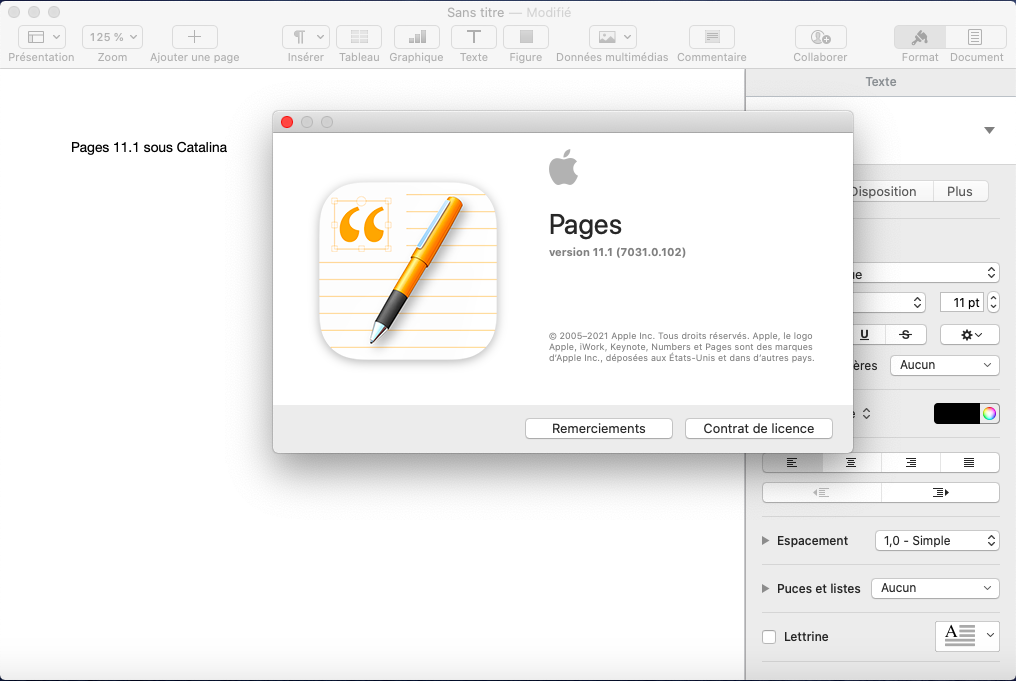Screen dimensions: 1016x681
Task: Open the font family popup menu
Action: pos(925,273)
